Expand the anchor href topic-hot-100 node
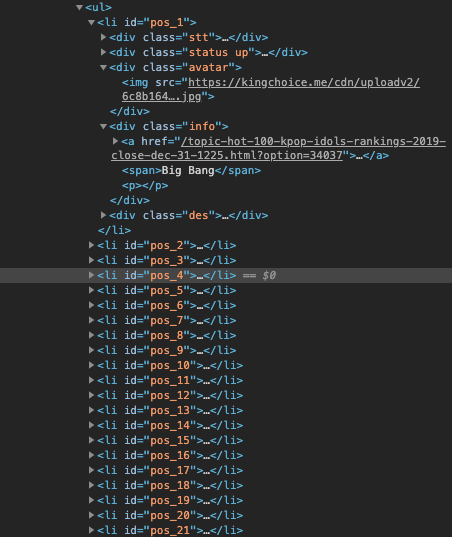The height and width of the screenshot is (537, 452). coord(115,141)
